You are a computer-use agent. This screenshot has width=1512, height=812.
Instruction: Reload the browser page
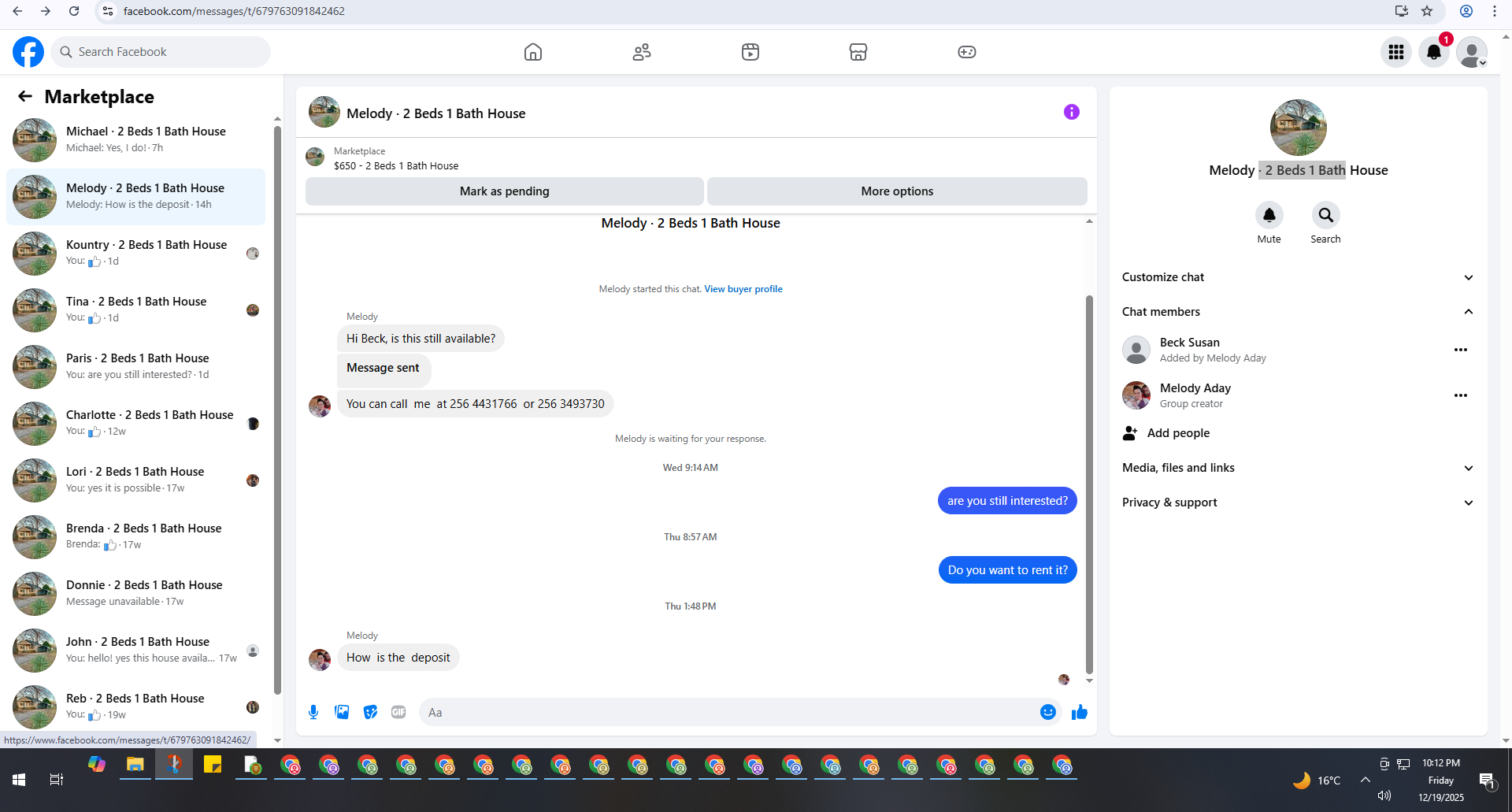tap(74, 11)
